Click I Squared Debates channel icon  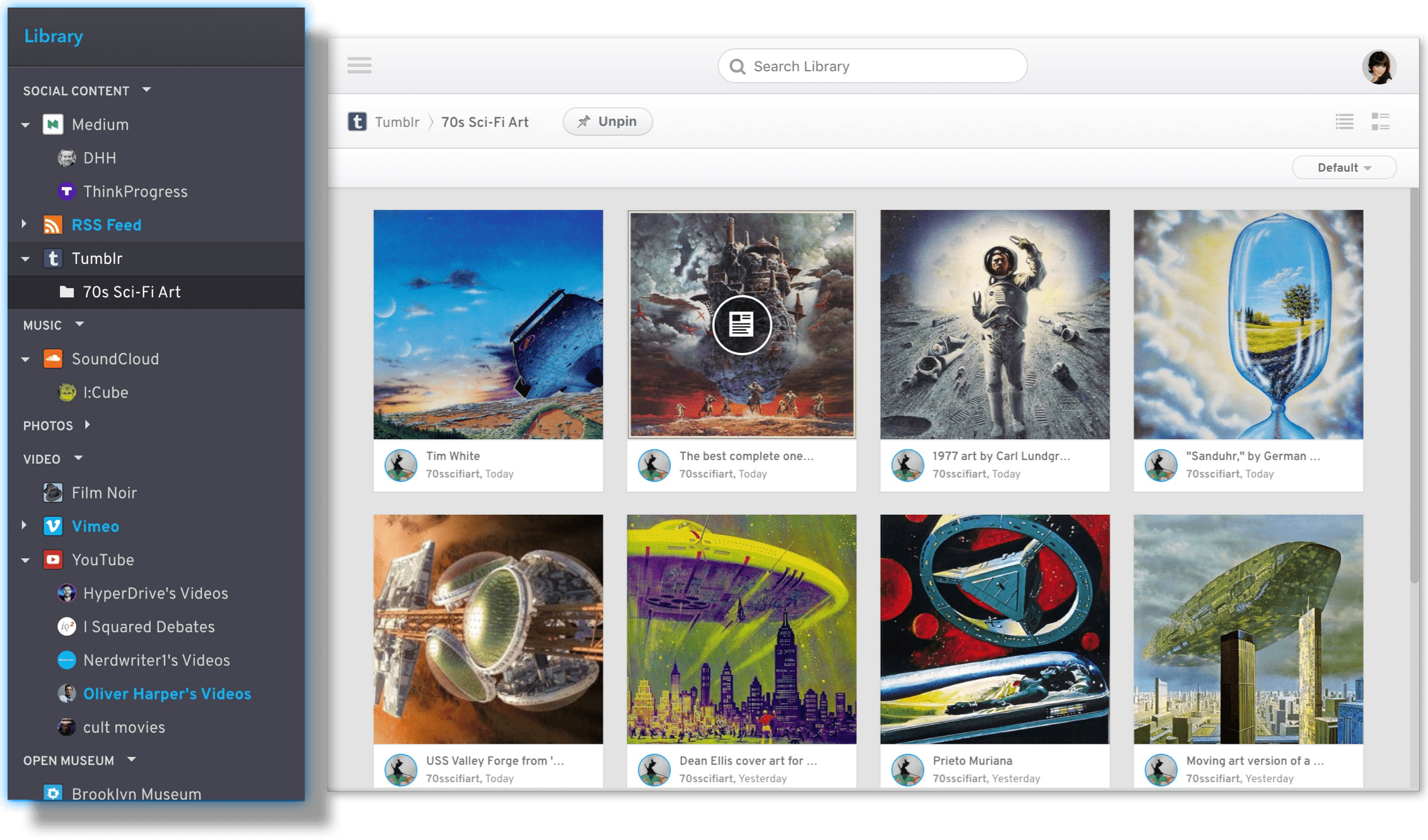[x=67, y=627]
